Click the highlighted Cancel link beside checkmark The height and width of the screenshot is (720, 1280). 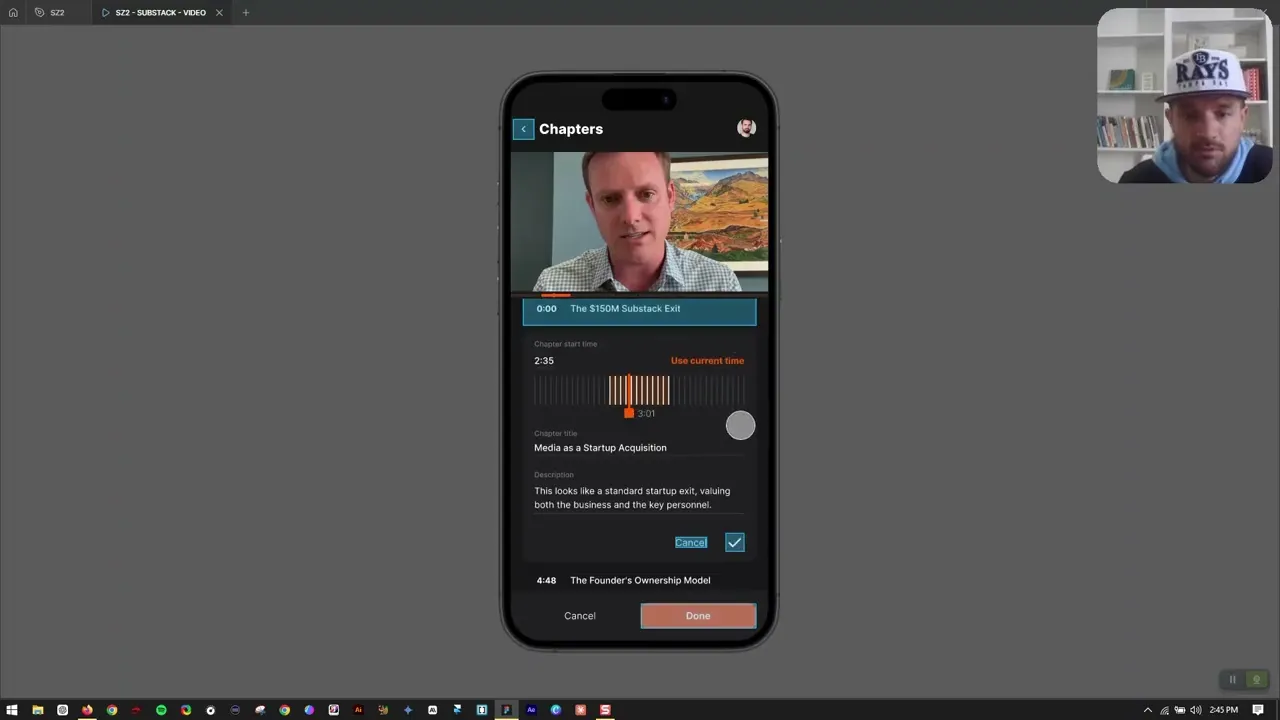click(691, 542)
